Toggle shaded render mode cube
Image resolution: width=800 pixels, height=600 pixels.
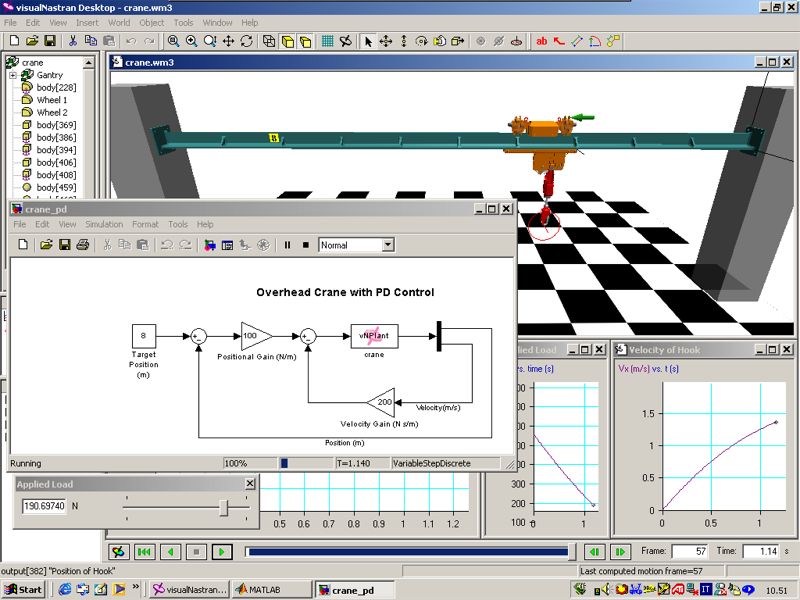pyautogui.click(x=287, y=41)
